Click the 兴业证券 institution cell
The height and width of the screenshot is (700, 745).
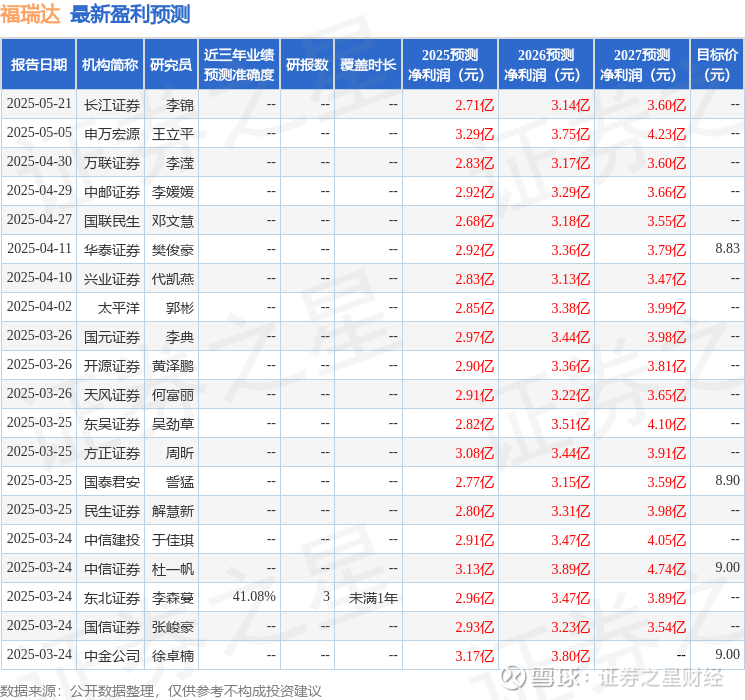pos(112,279)
